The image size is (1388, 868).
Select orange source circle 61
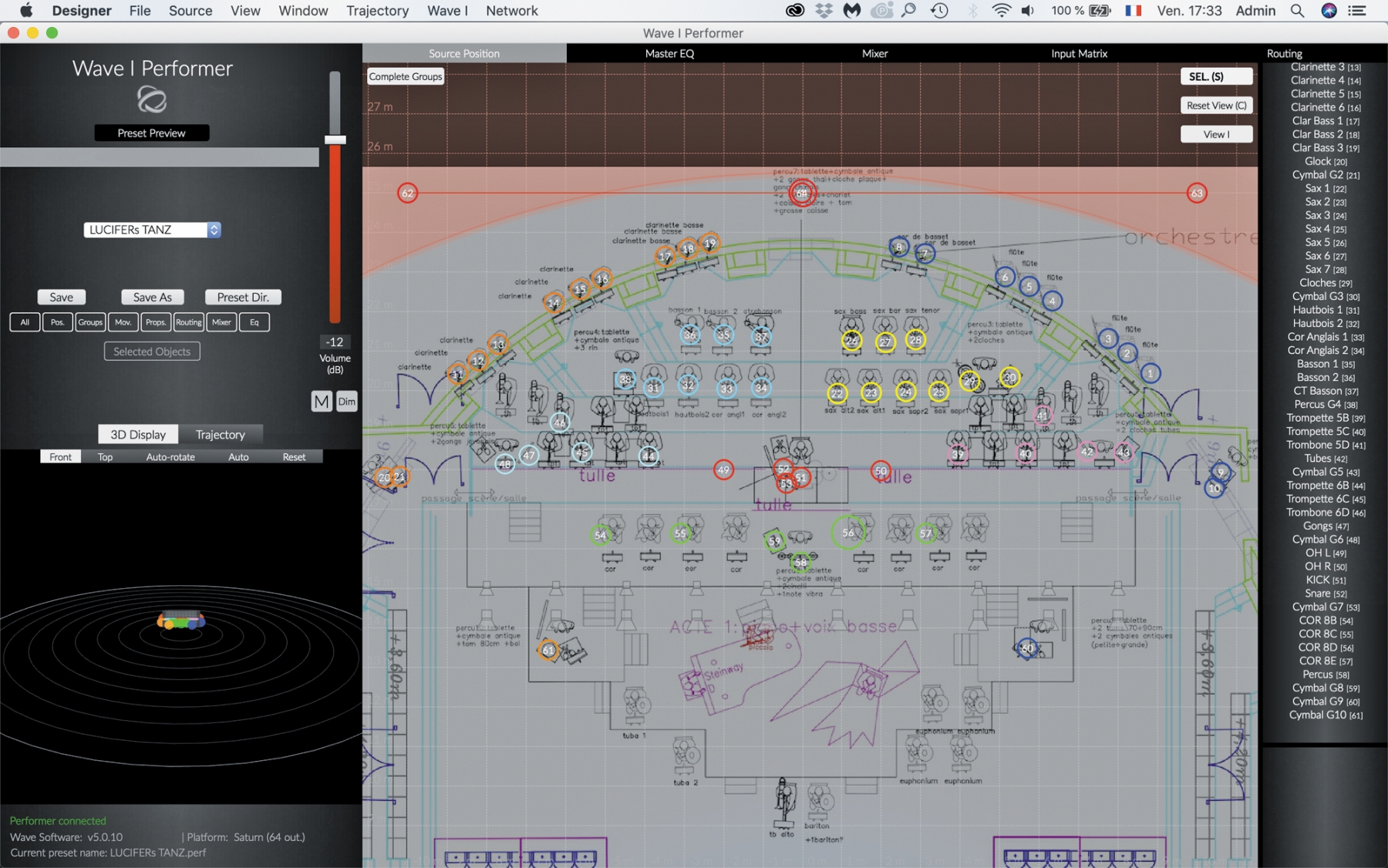click(x=547, y=650)
